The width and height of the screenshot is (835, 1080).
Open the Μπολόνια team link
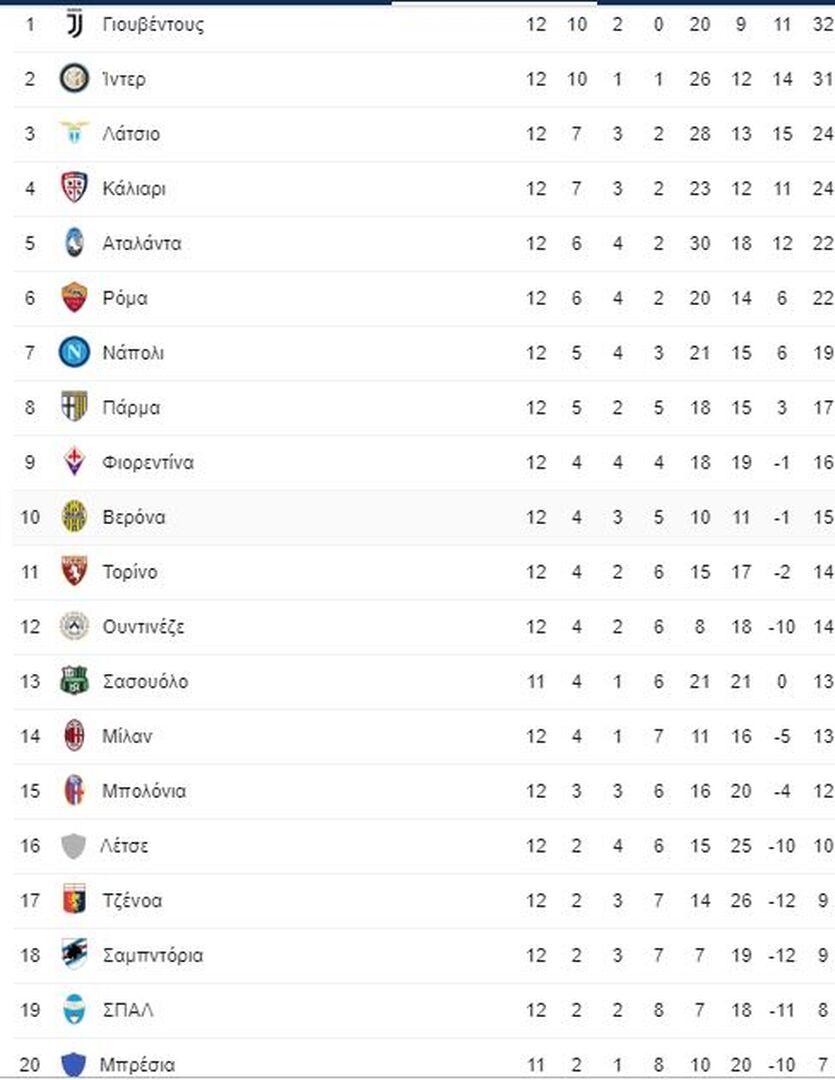[x=144, y=791]
